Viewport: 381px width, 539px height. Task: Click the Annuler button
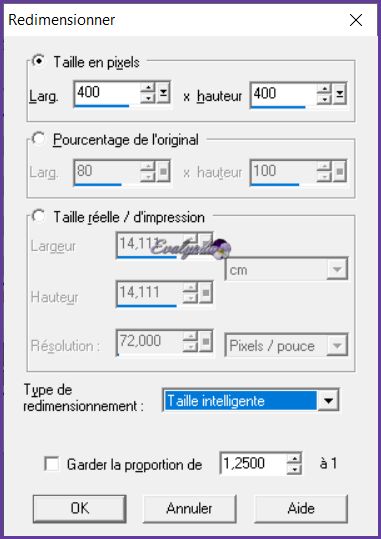tap(189, 508)
